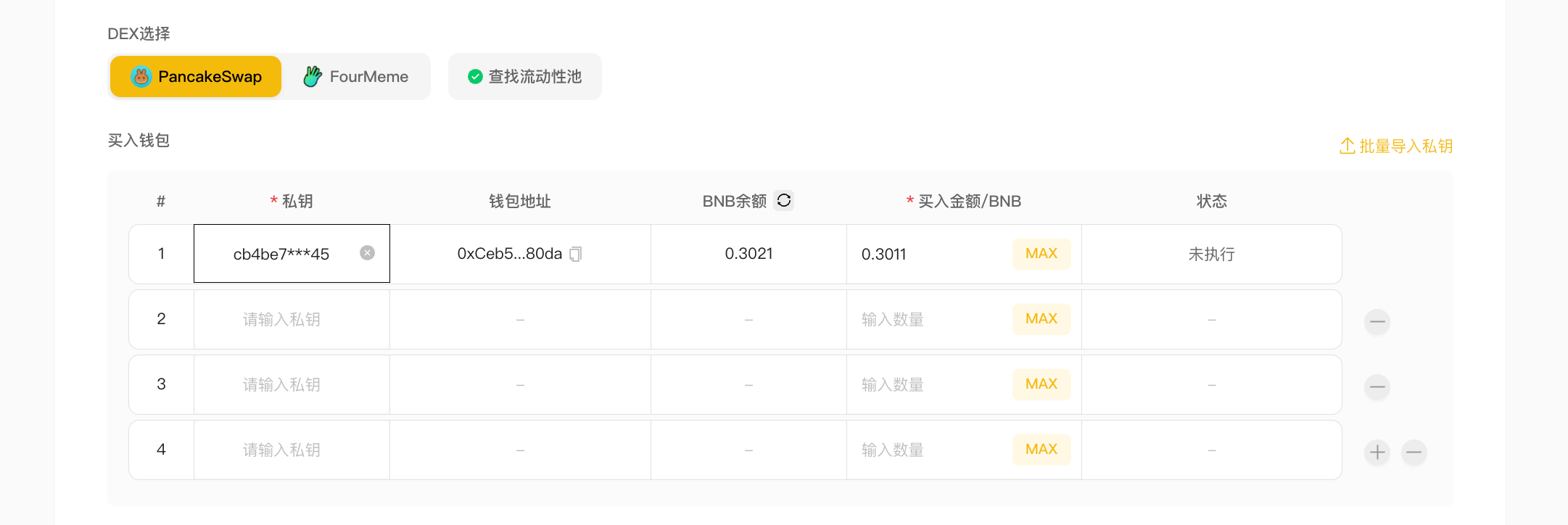Open 批量导入私钥 bulk import link
The height and width of the screenshot is (525, 1568).
1395,146
